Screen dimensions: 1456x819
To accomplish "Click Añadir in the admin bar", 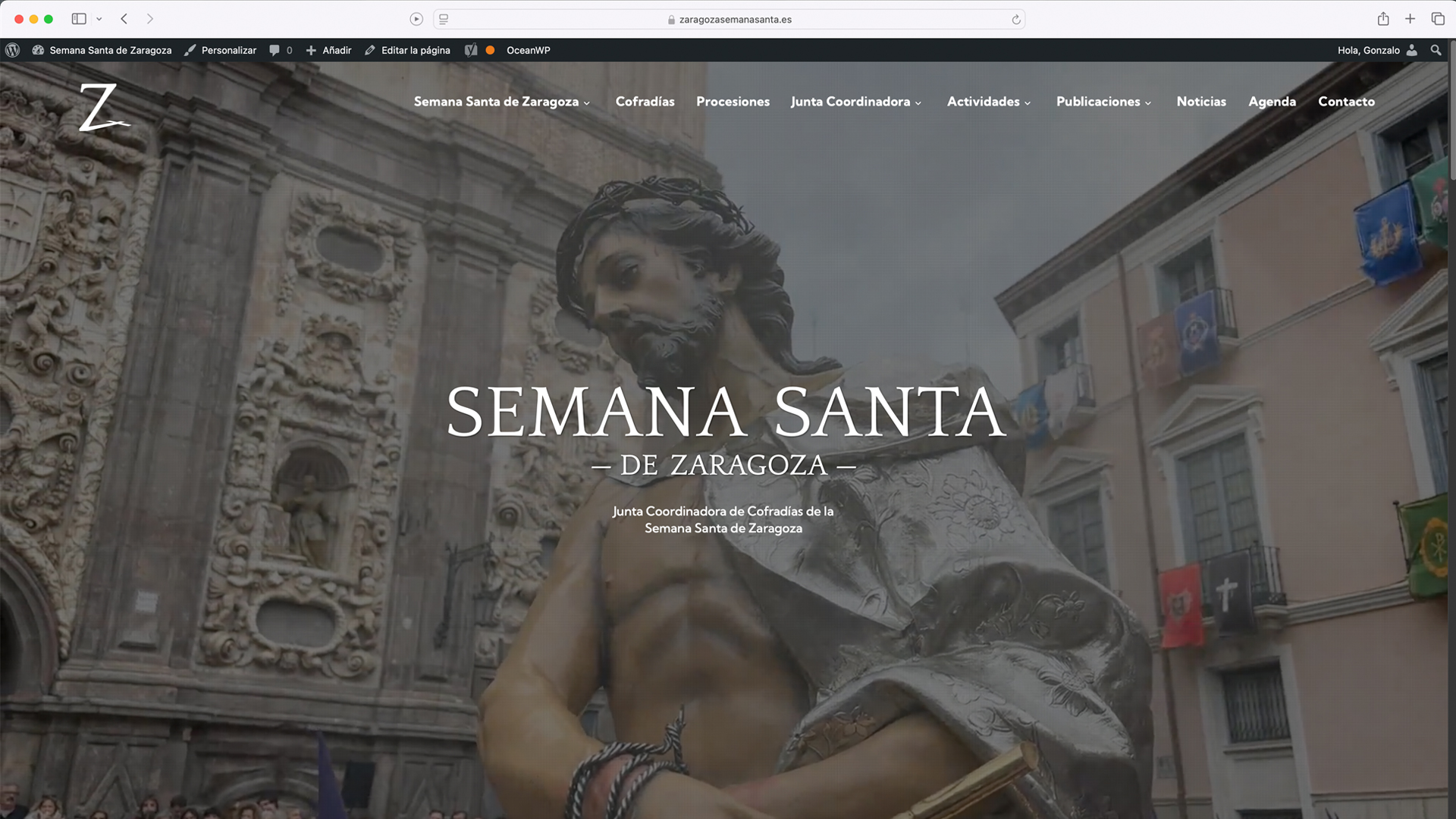I will coord(337,50).
